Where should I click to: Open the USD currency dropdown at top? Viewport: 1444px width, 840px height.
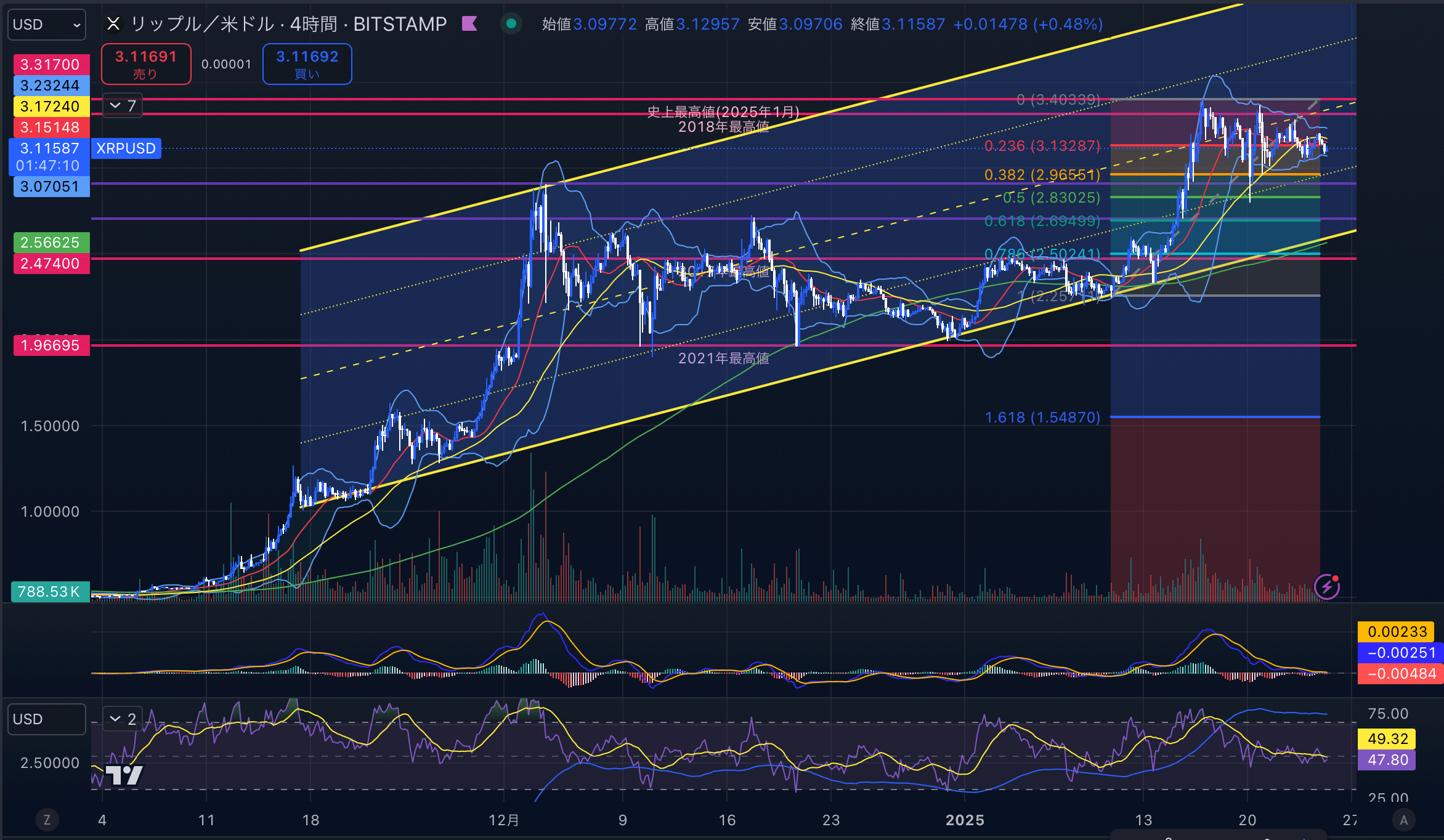[x=46, y=25]
